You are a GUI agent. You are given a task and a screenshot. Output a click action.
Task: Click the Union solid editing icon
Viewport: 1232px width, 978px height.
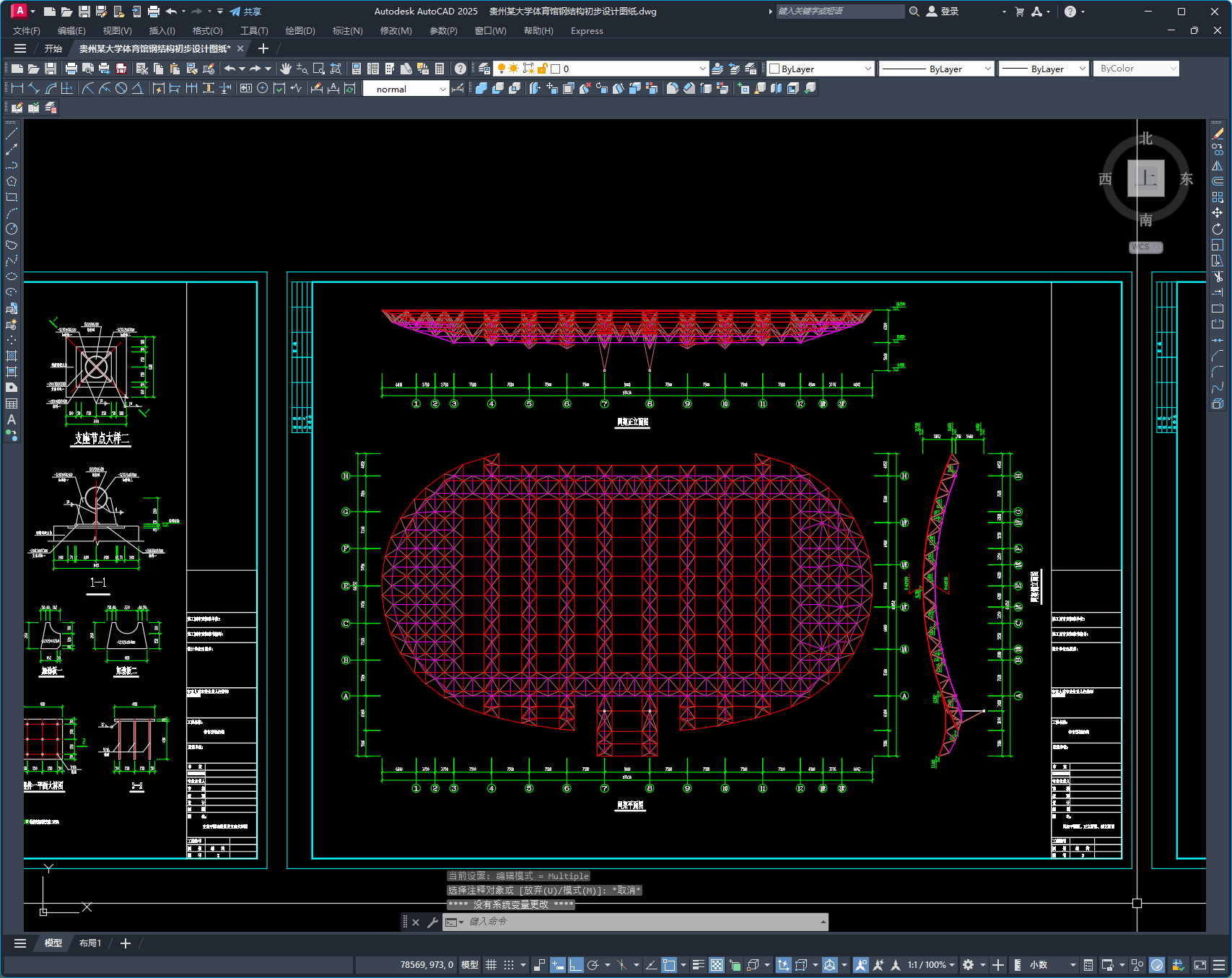click(x=481, y=88)
